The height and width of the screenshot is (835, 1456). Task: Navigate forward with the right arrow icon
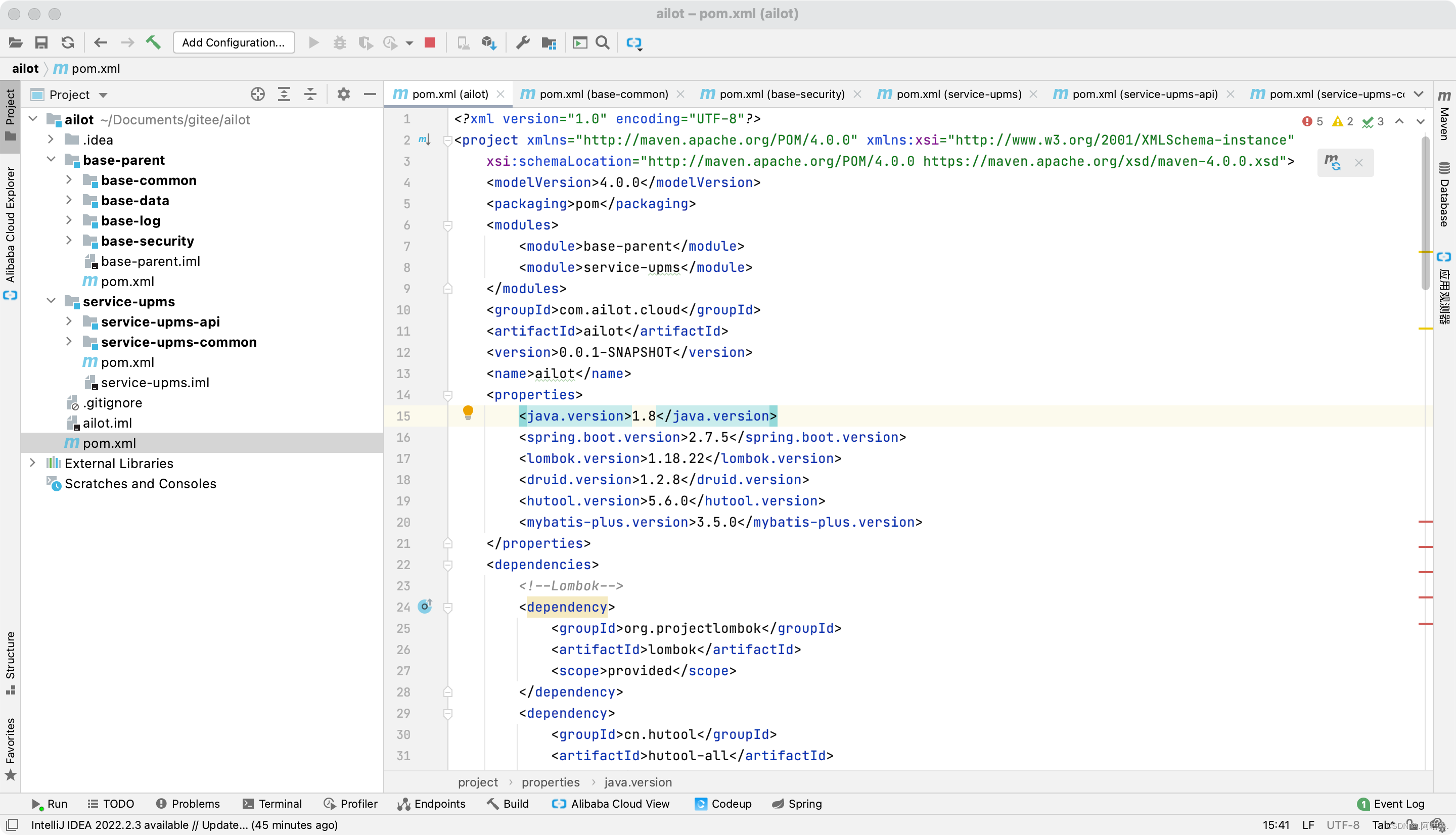tap(127, 42)
